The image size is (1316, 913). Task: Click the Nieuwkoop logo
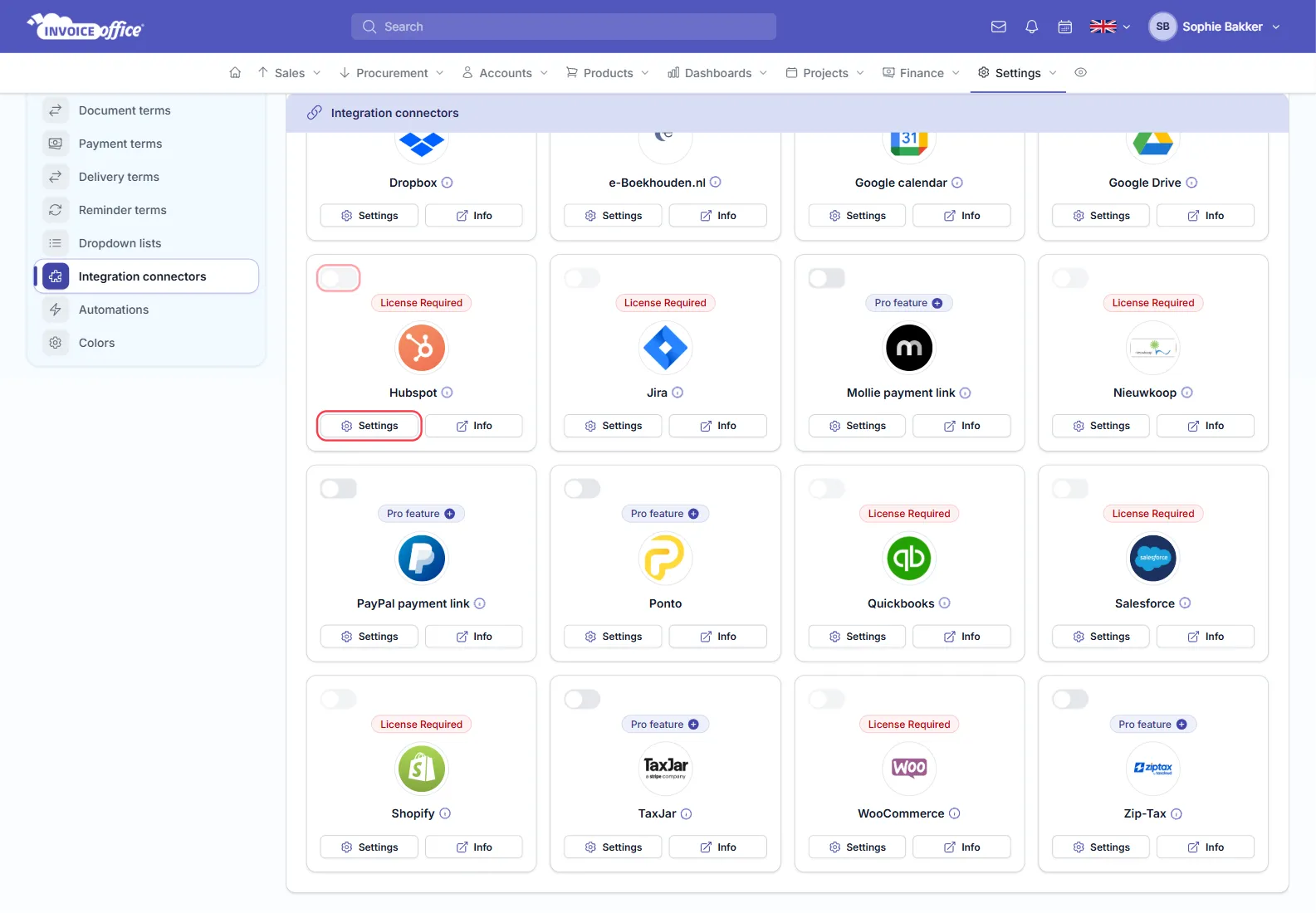[x=1153, y=348]
